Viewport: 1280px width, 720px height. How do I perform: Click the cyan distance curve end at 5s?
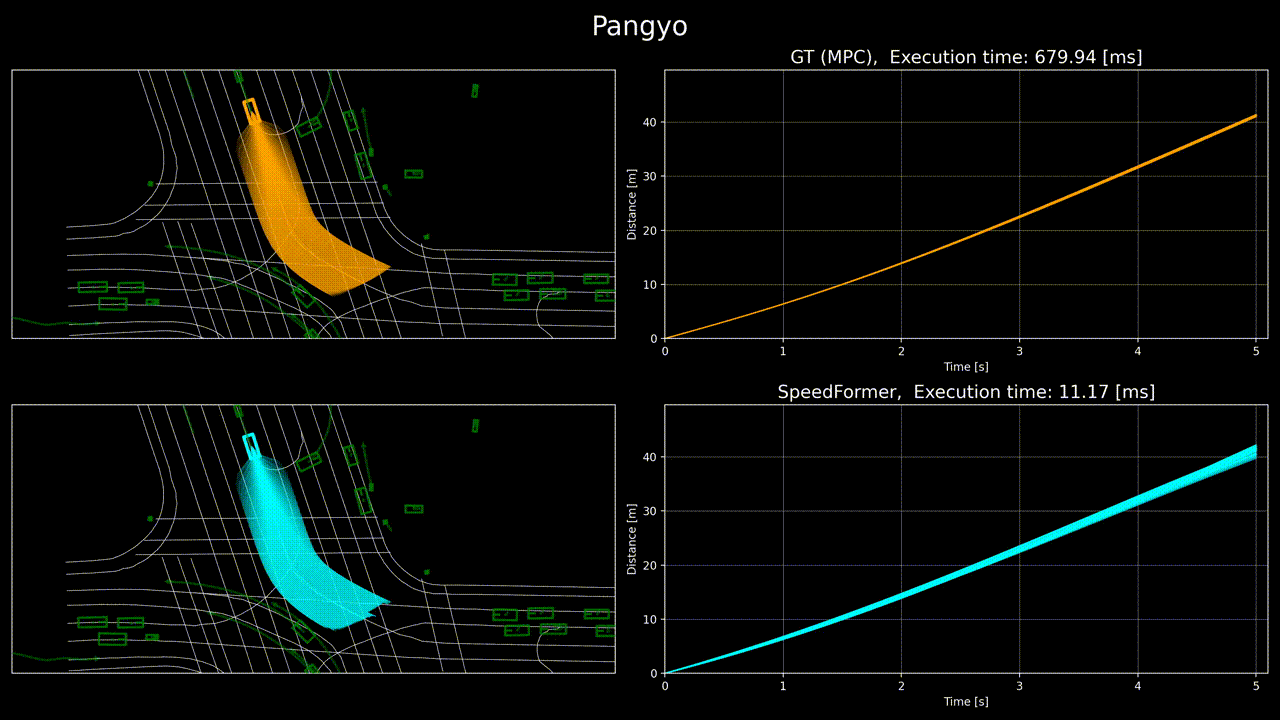coord(1254,452)
